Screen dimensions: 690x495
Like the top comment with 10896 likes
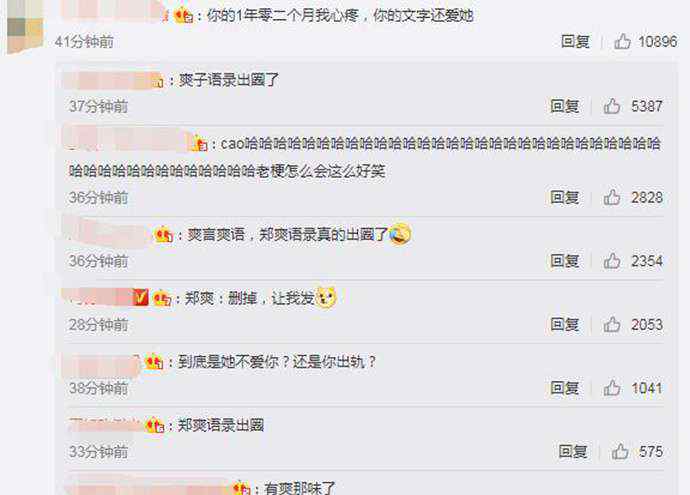click(622, 42)
